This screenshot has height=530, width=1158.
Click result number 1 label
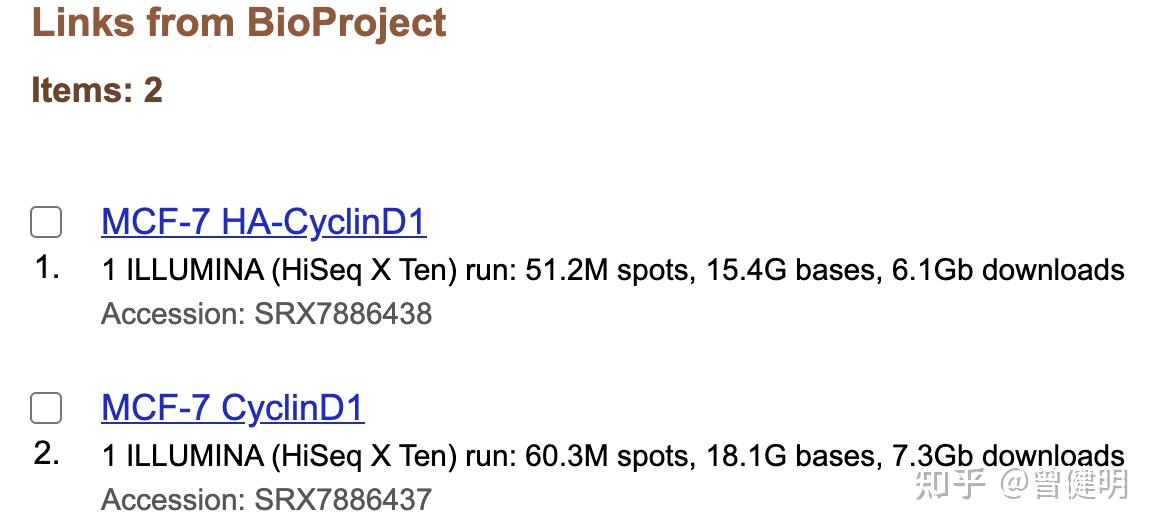(x=47, y=268)
